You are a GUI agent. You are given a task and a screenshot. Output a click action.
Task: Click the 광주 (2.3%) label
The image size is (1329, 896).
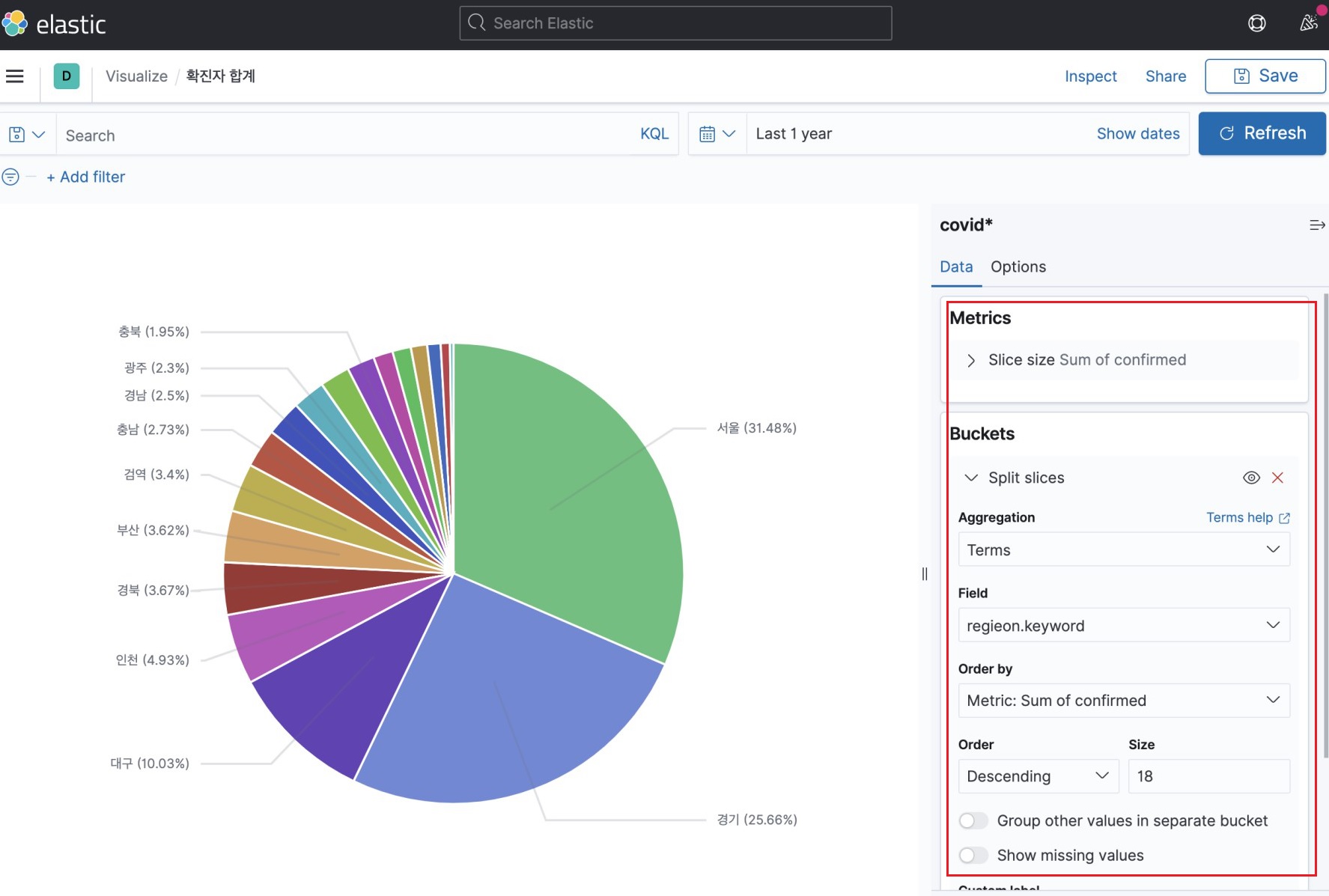tap(156, 368)
